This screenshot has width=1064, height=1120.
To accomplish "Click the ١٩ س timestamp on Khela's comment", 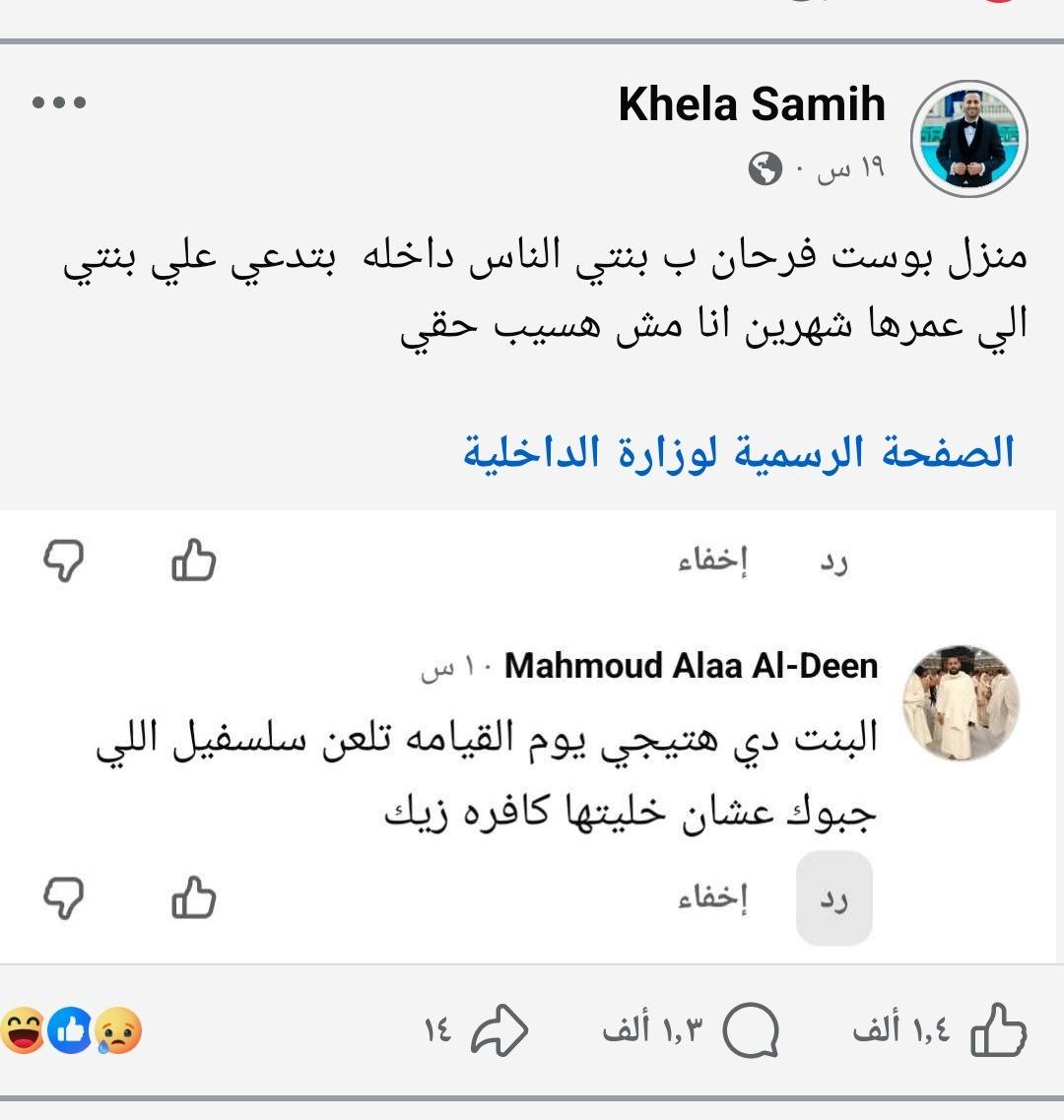I will coord(839,169).
